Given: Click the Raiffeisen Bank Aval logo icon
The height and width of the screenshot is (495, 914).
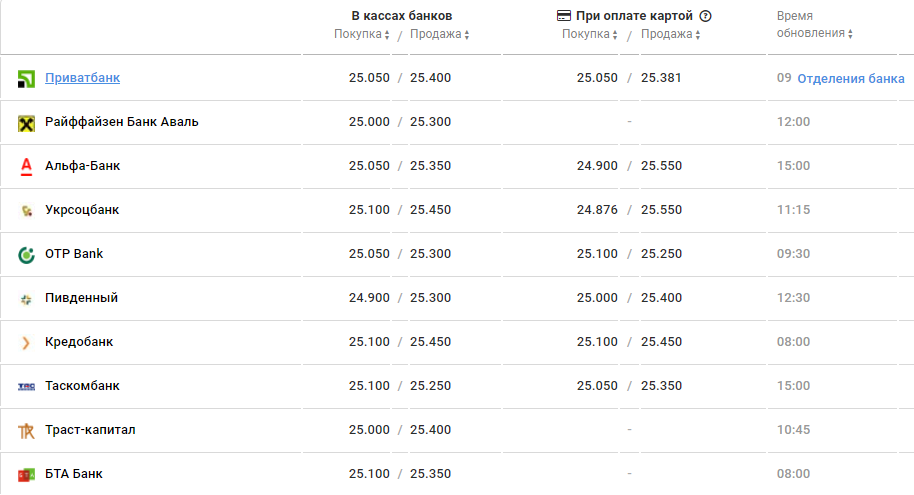Looking at the screenshot, I should [x=27, y=122].
